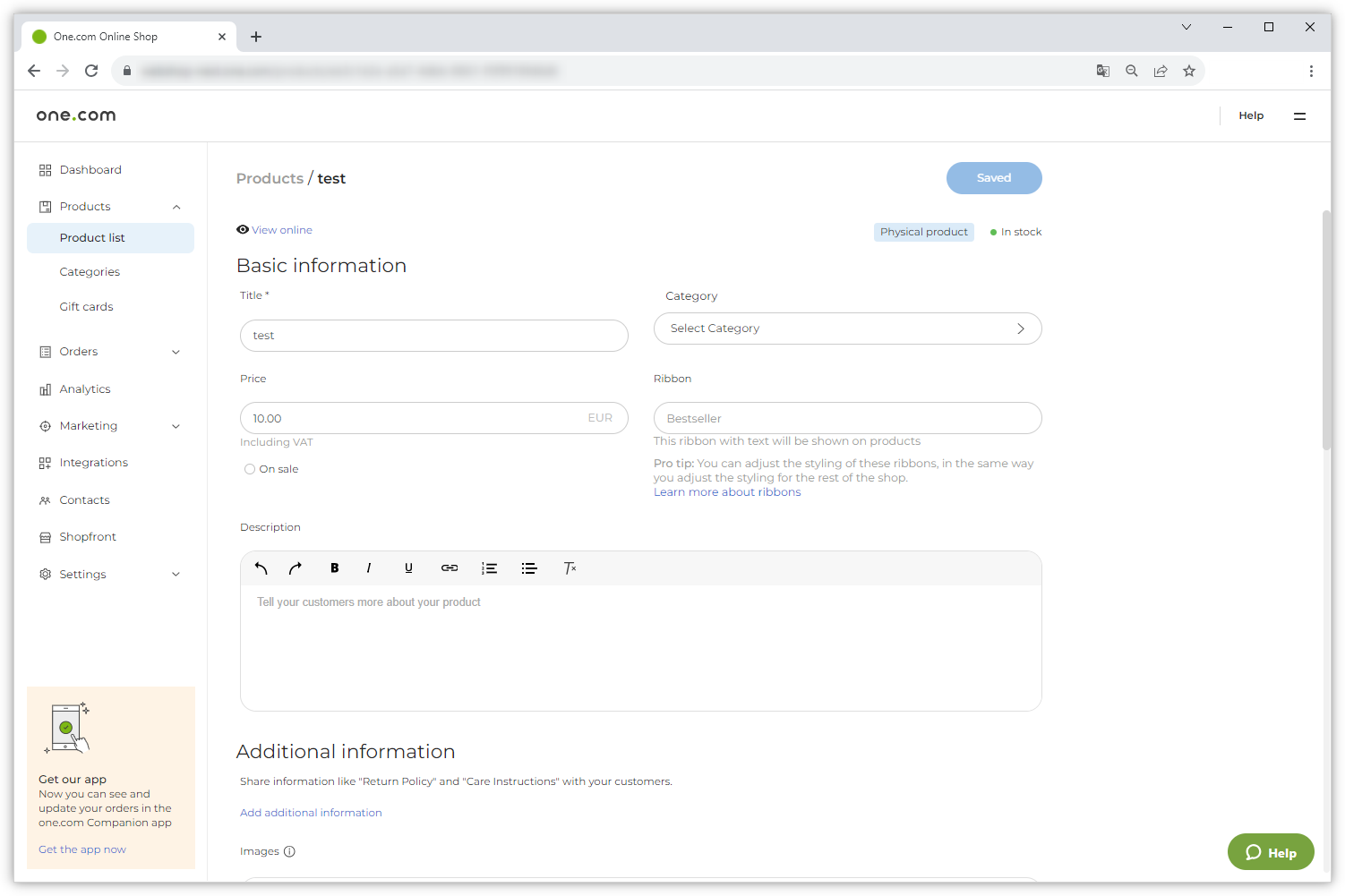Toggle italic formatting in description editor
Screen dimensions: 1345x896
(369, 568)
